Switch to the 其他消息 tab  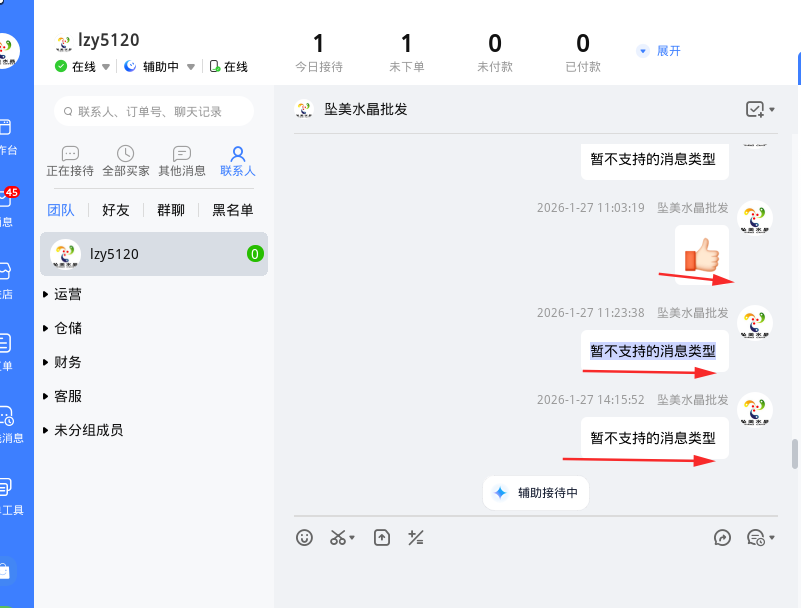(x=182, y=161)
